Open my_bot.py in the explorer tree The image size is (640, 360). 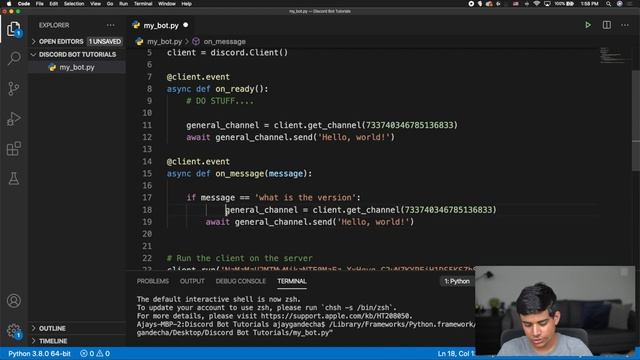77,67
